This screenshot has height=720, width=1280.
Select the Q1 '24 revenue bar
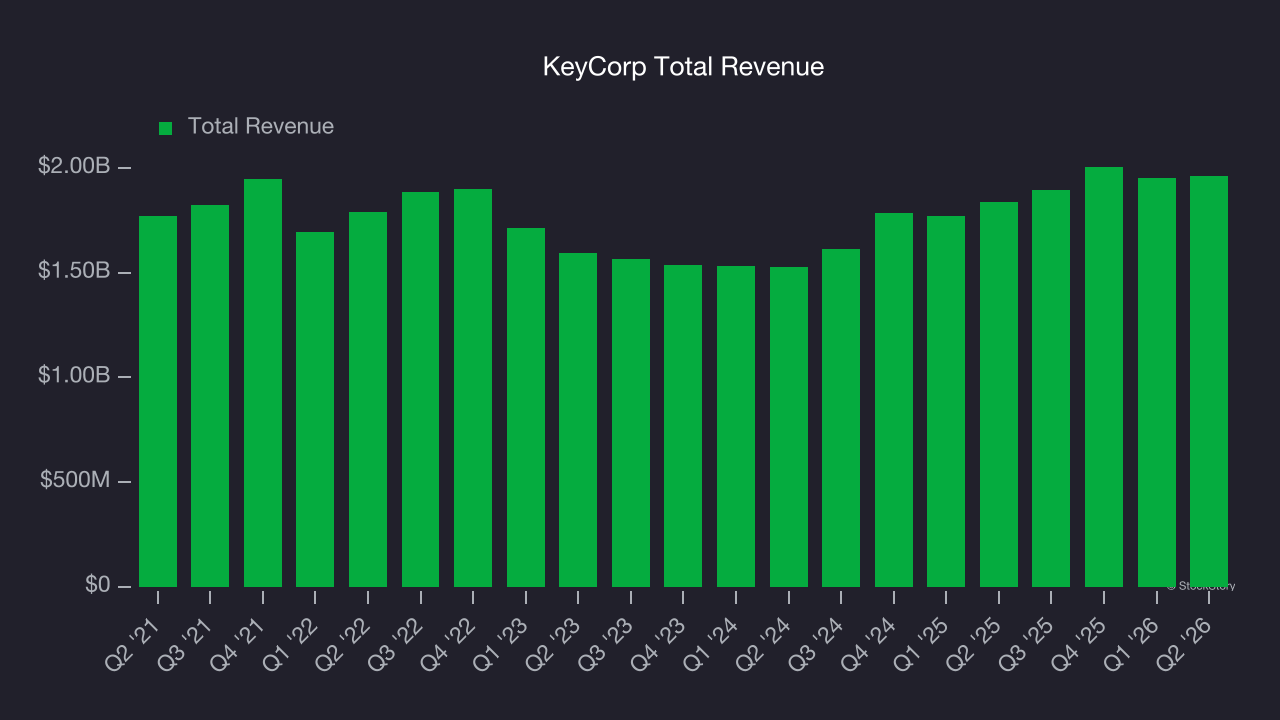736,426
